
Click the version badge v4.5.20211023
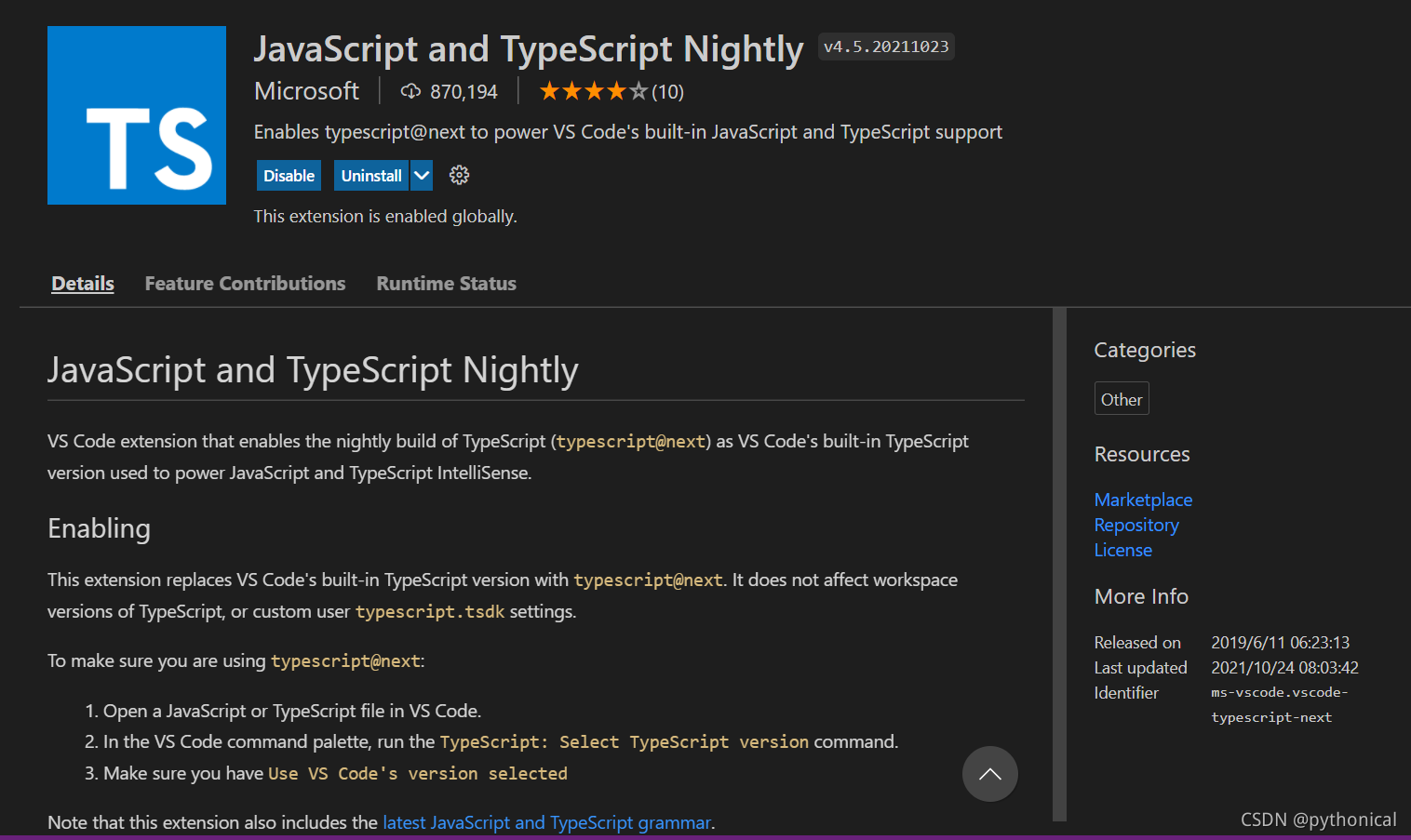886,47
